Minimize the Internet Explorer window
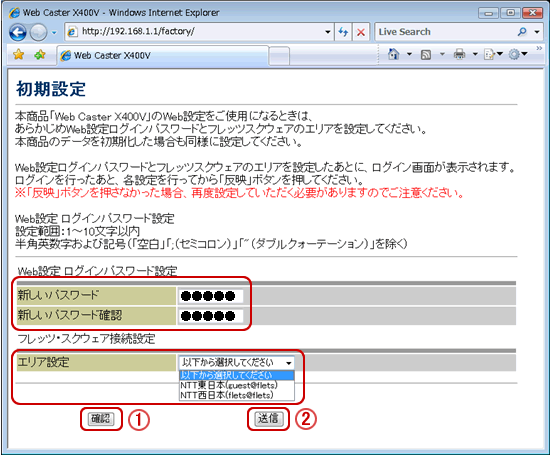This screenshot has width=550, height=455. pos(488,13)
